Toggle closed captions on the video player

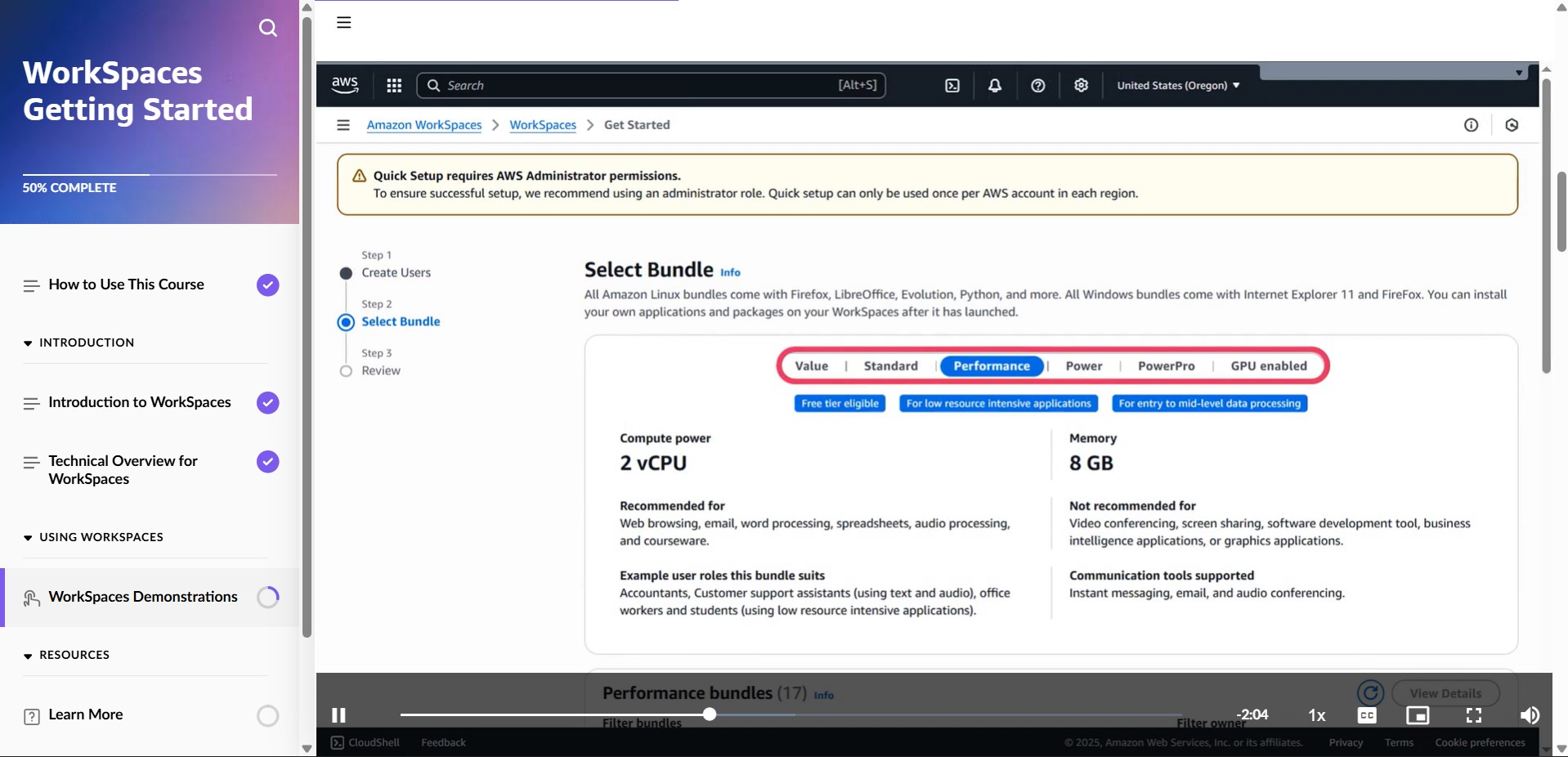click(x=1366, y=715)
